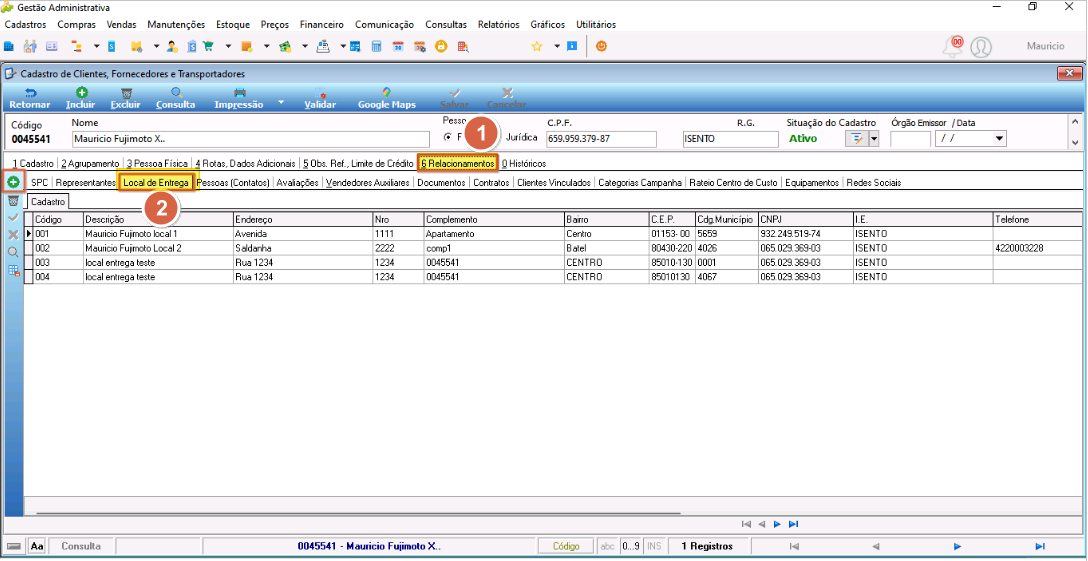Click the yellow favorites star icon
Screen dimensions: 1088x561
pos(536,47)
